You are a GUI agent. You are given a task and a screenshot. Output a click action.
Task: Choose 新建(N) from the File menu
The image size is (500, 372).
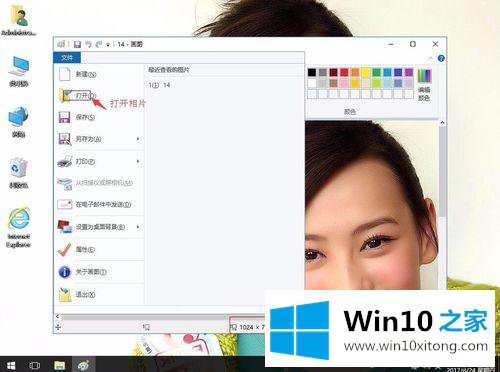[99, 74]
